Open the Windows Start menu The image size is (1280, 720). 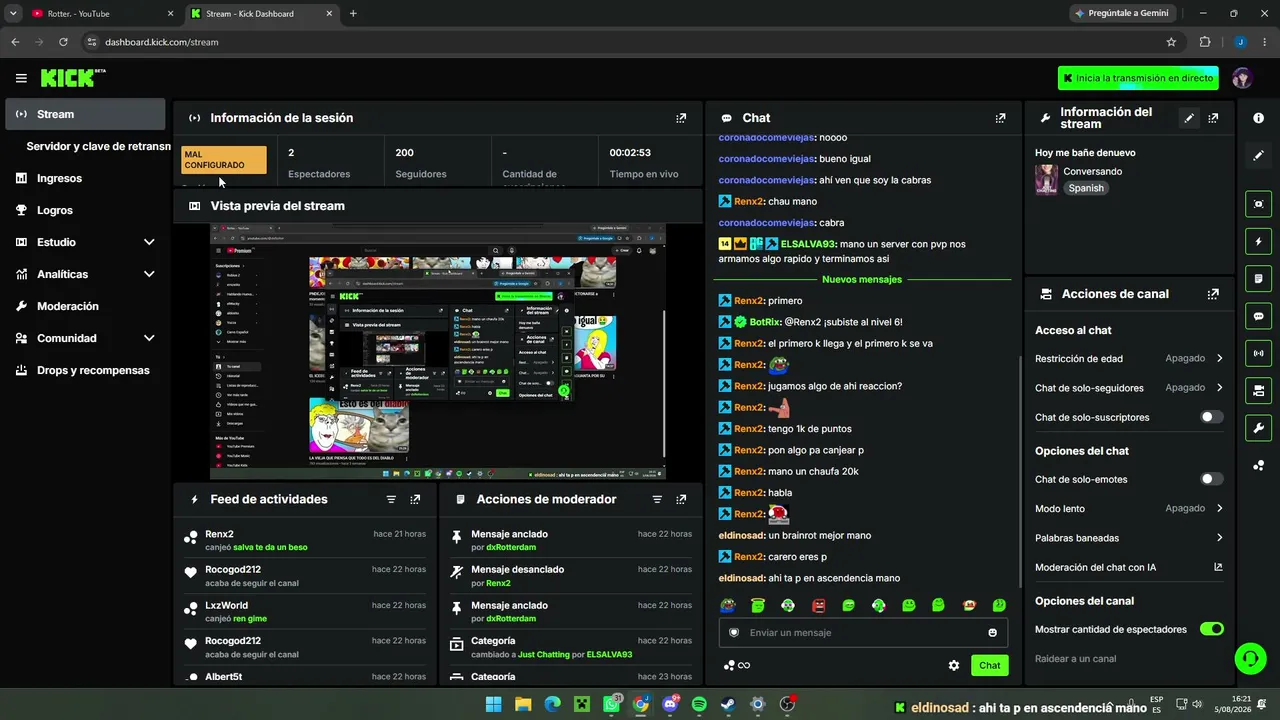click(x=494, y=704)
